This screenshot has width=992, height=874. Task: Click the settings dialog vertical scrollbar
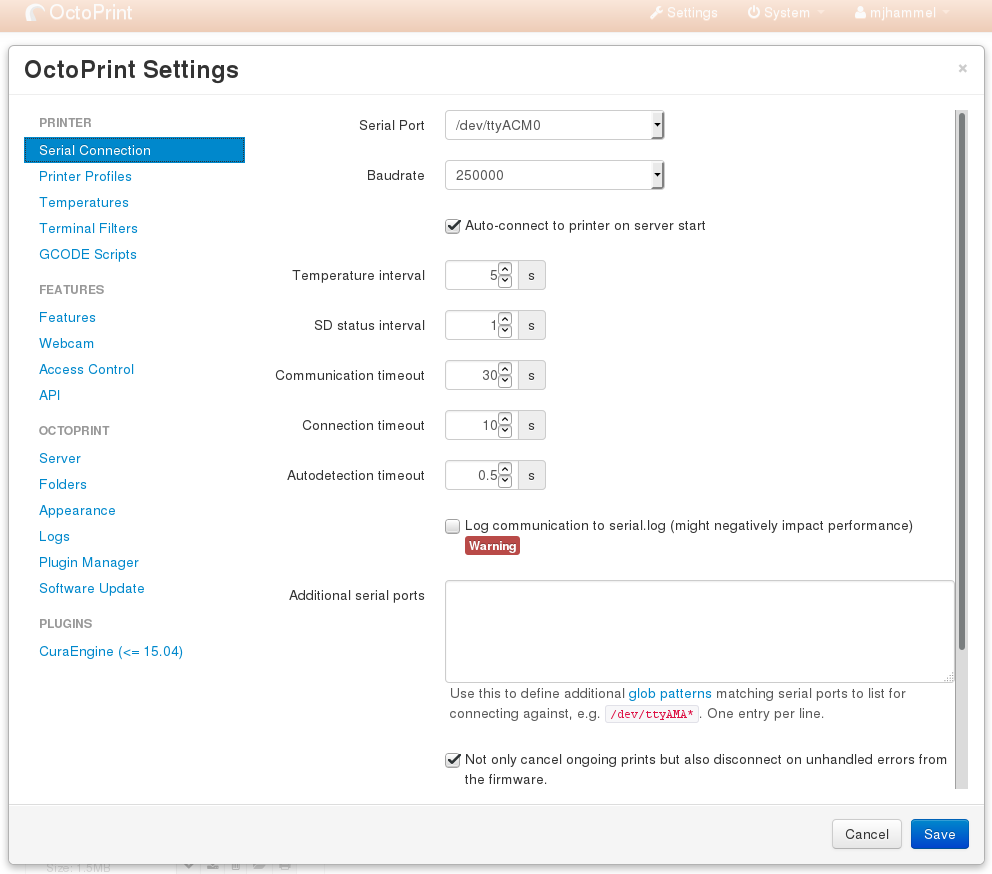pos(962,381)
